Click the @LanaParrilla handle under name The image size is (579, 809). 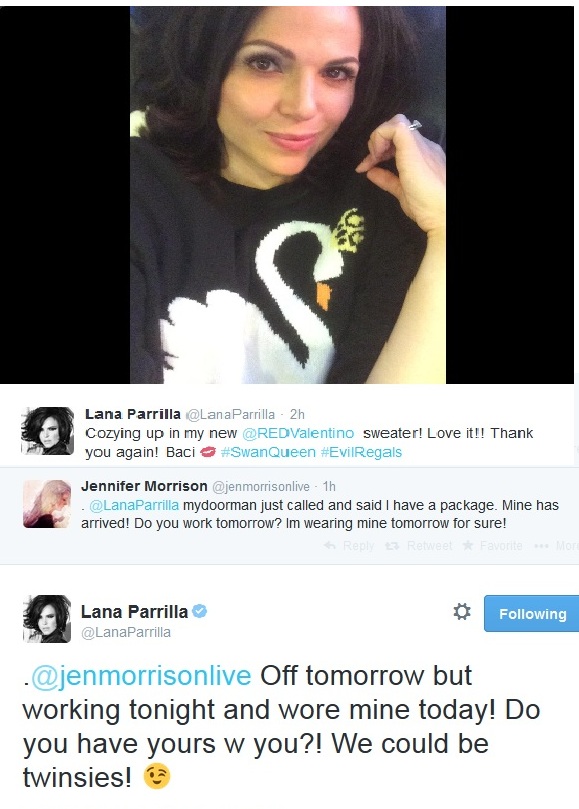126,633
